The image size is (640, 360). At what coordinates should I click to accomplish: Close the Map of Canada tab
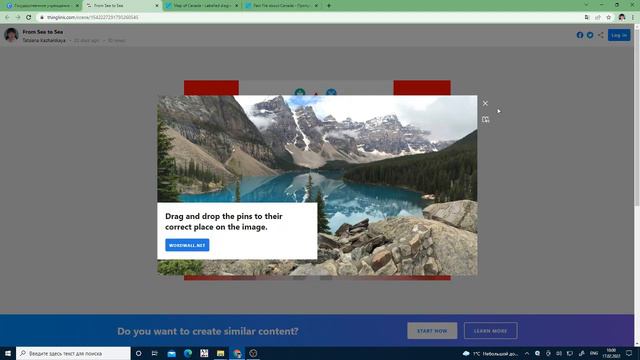pos(236,6)
